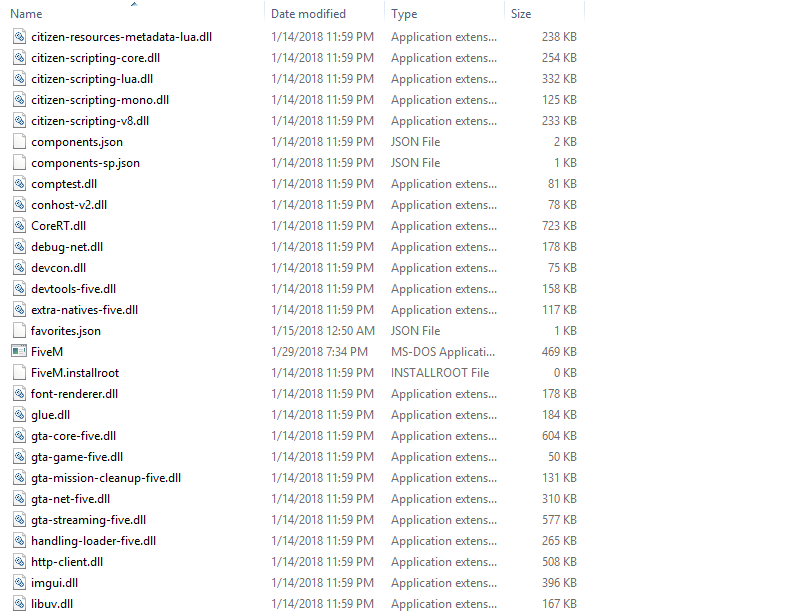
Task: Select the file name CoreRT.dll
Action: (59, 226)
